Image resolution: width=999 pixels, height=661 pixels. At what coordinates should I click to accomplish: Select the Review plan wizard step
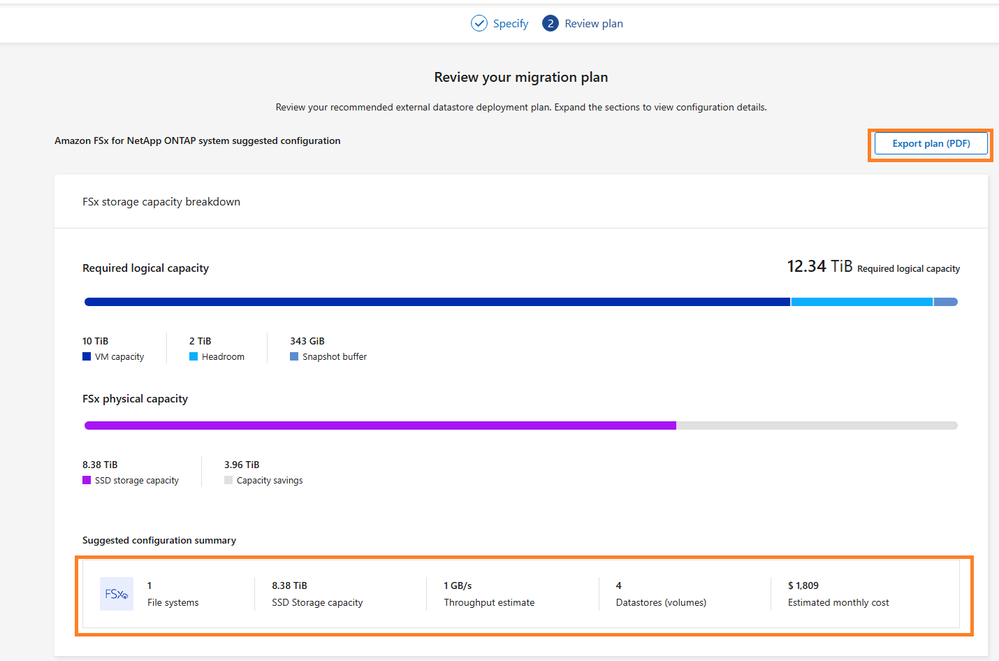[593, 23]
